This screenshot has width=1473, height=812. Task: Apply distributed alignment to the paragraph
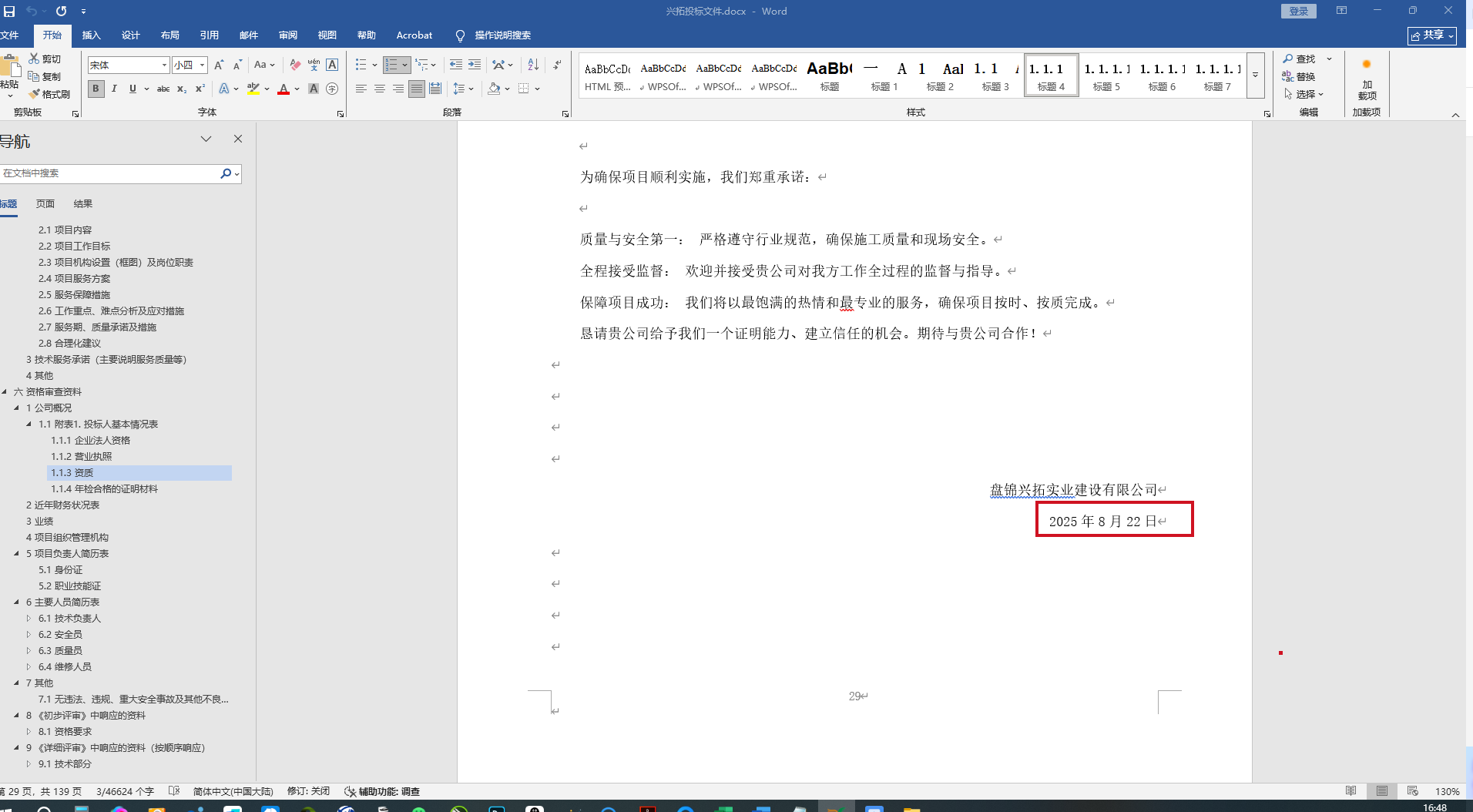tap(435, 89)
